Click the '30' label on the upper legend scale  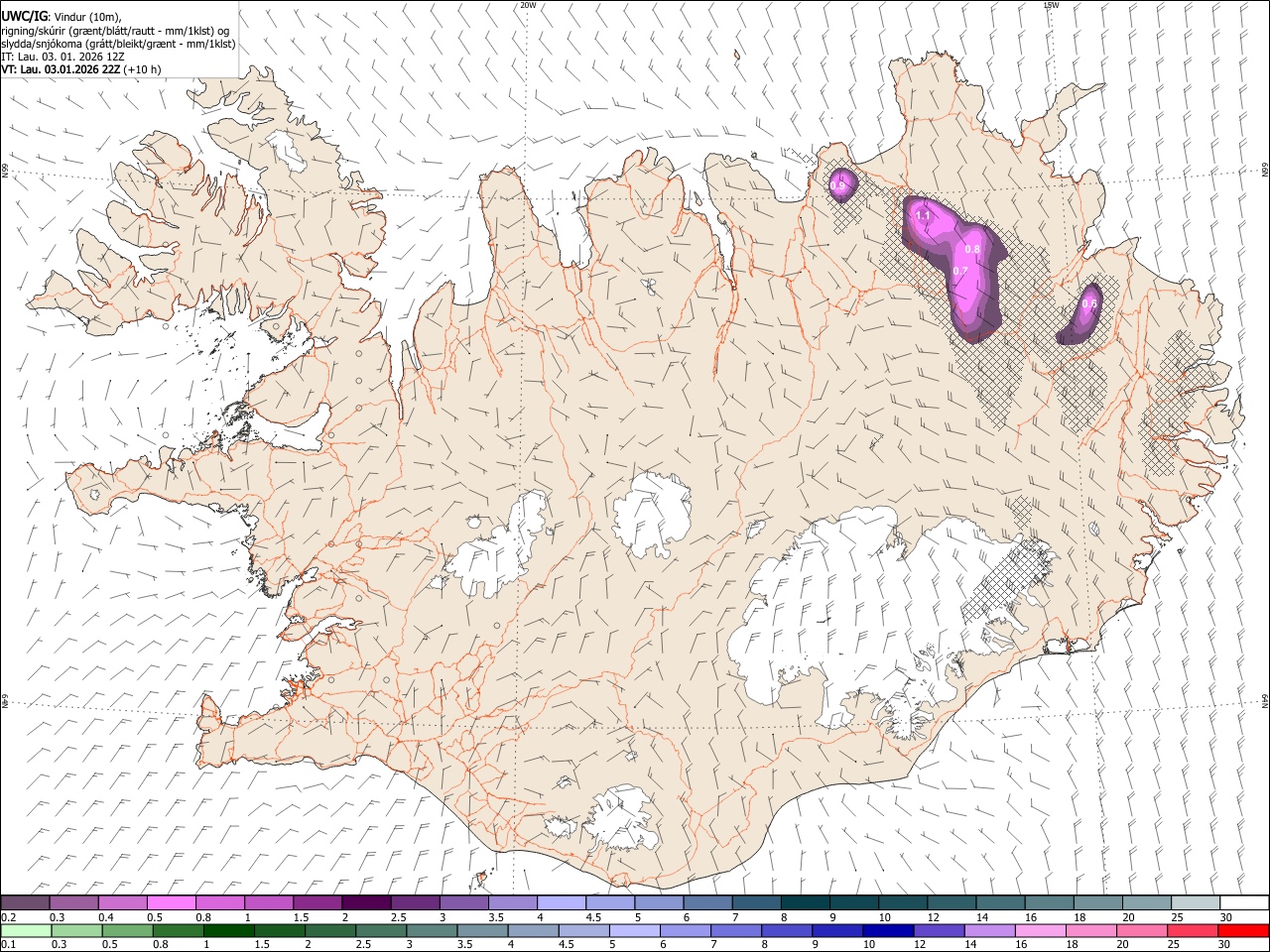tap(1224, 917)
